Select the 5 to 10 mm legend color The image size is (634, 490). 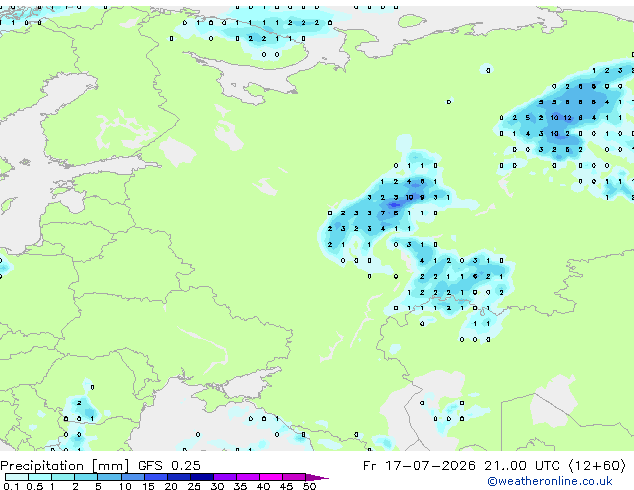[x=109, y=477]
